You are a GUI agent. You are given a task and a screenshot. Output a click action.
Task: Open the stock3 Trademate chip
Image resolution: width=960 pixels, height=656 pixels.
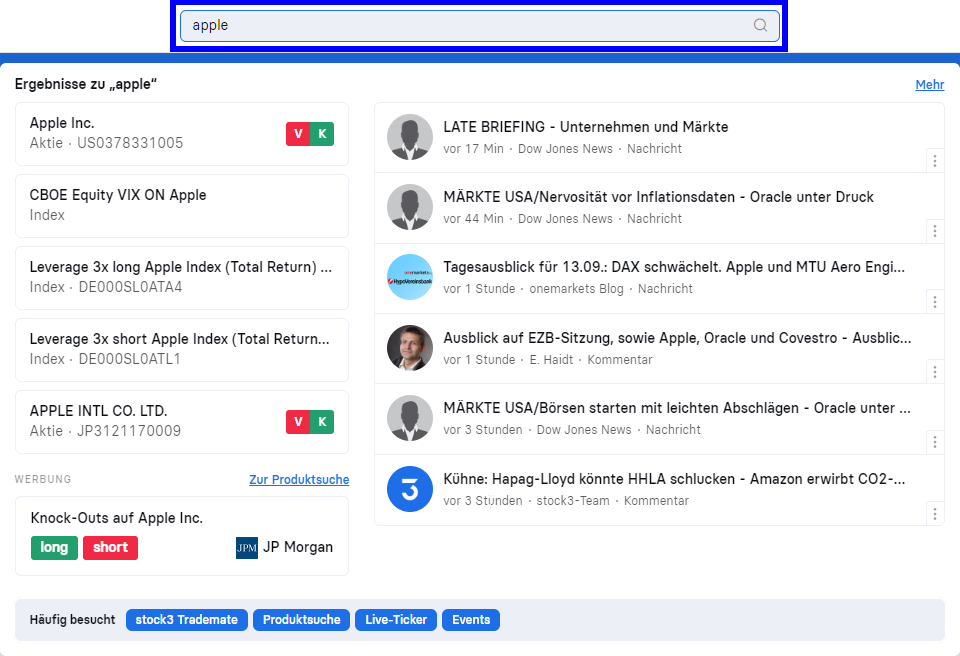(x=187, y=620)
